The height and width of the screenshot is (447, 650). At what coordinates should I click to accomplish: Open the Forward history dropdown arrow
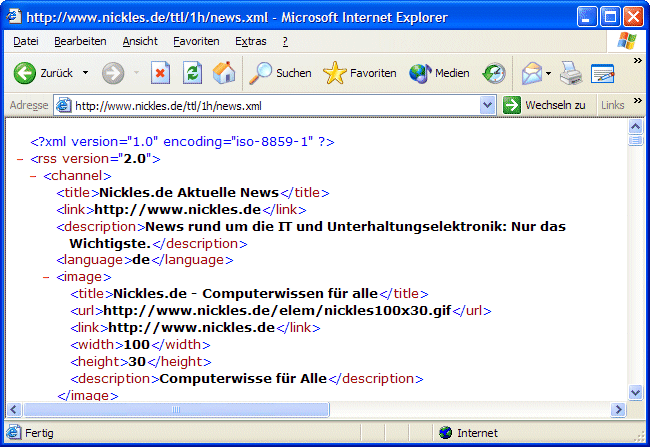[x=136, y=73]
